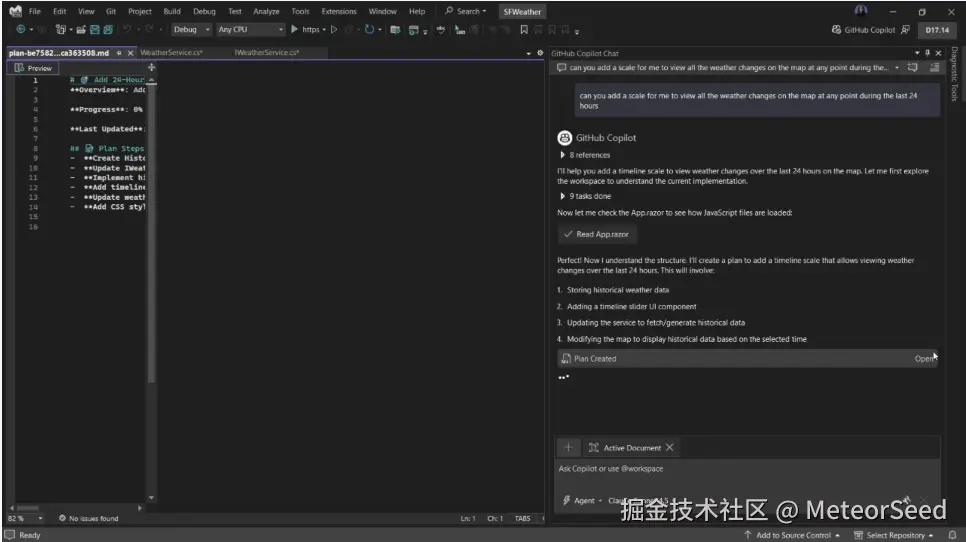The image size is (966, 542).
Task: Click the SFWeather solution name button
Action: point(522,12)
